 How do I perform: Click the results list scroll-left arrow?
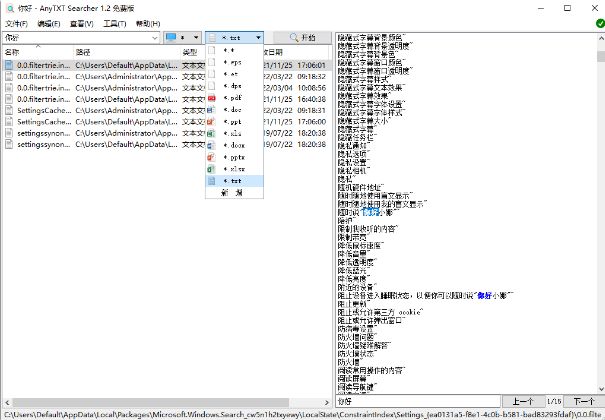point(7,402)
